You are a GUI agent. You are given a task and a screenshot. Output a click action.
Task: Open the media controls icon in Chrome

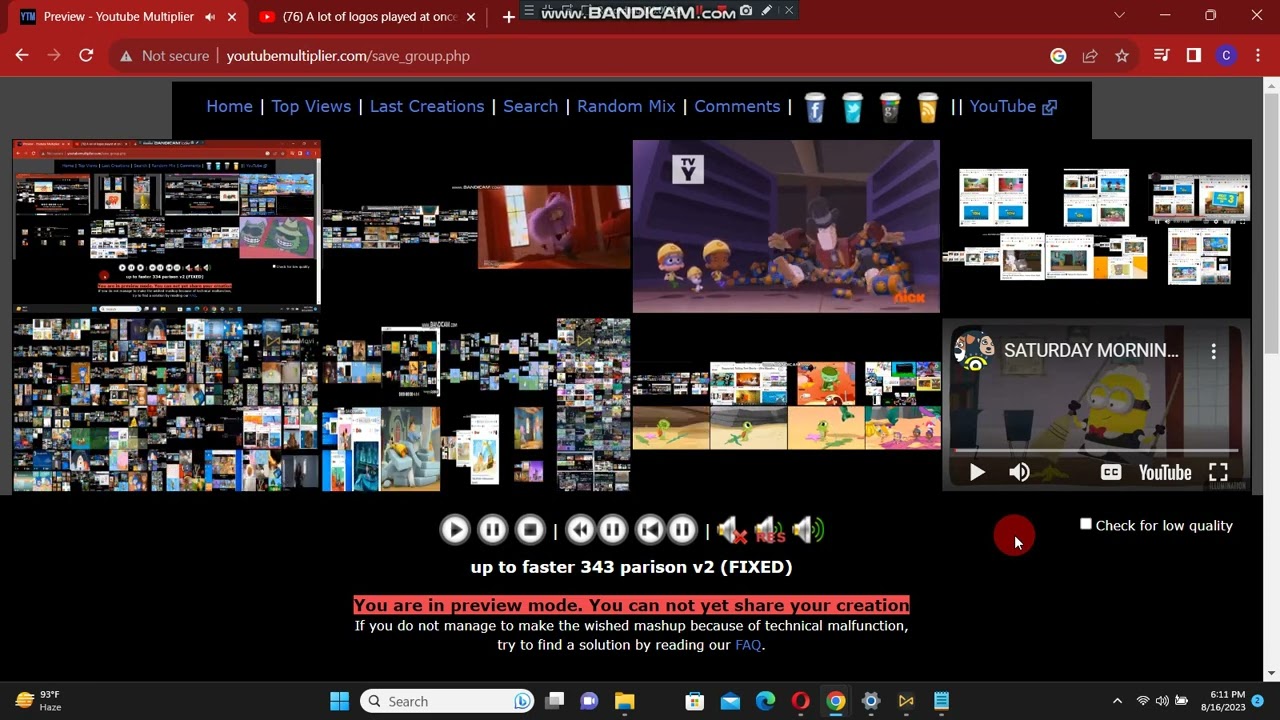pos(1161,56)
